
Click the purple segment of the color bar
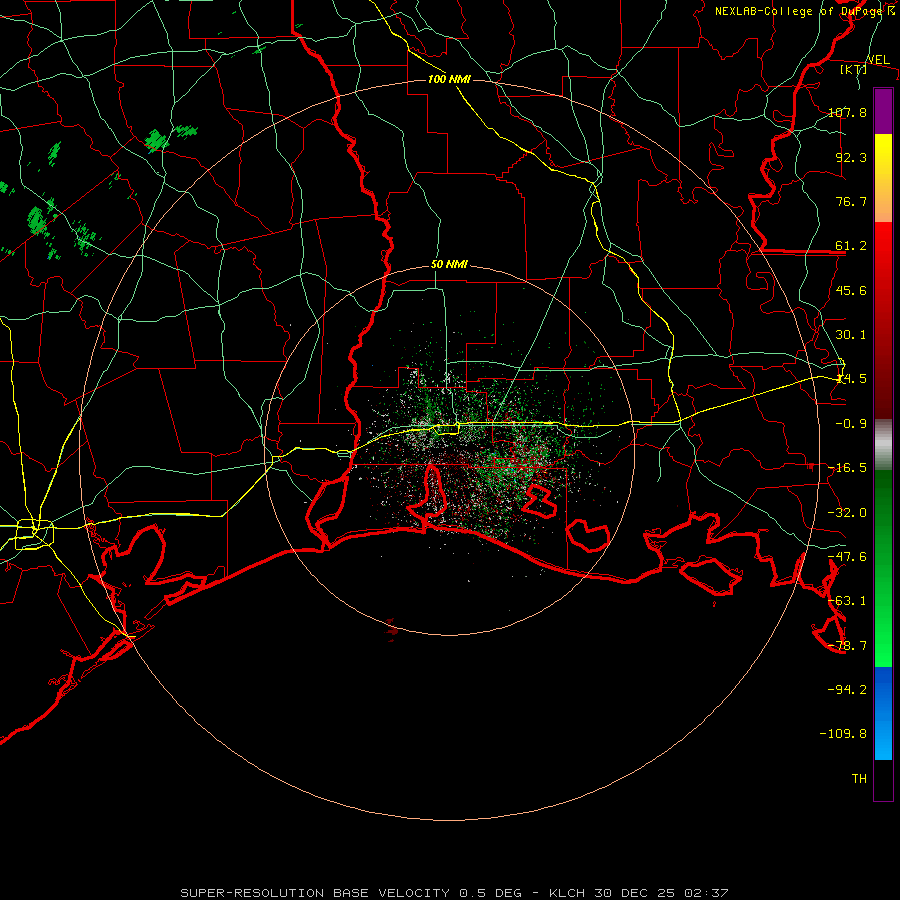point(883,111)
